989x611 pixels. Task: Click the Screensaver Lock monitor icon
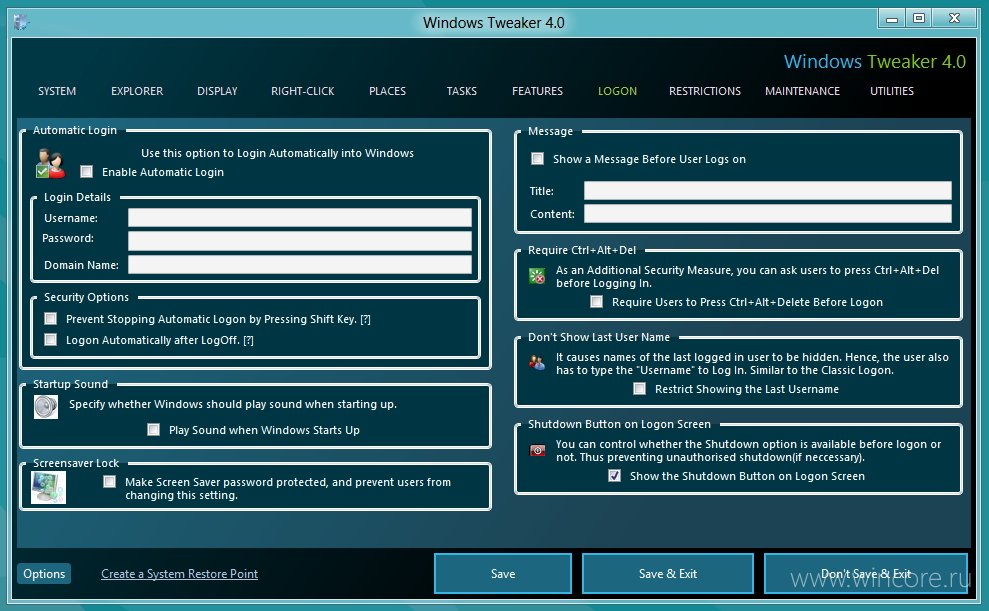[x=49, y=487]
